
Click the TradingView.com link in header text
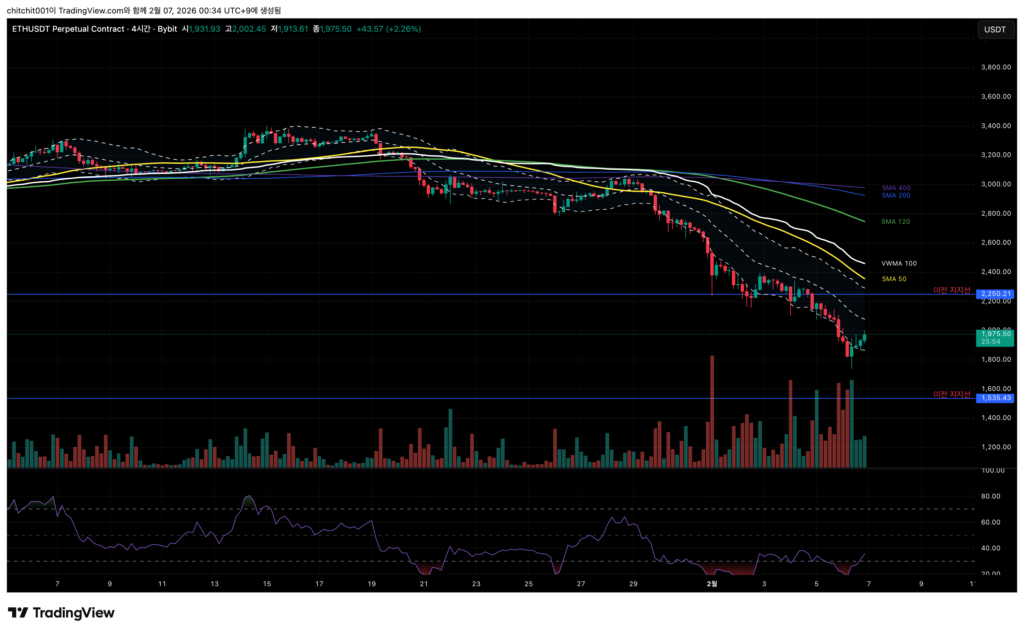point(93,10)
